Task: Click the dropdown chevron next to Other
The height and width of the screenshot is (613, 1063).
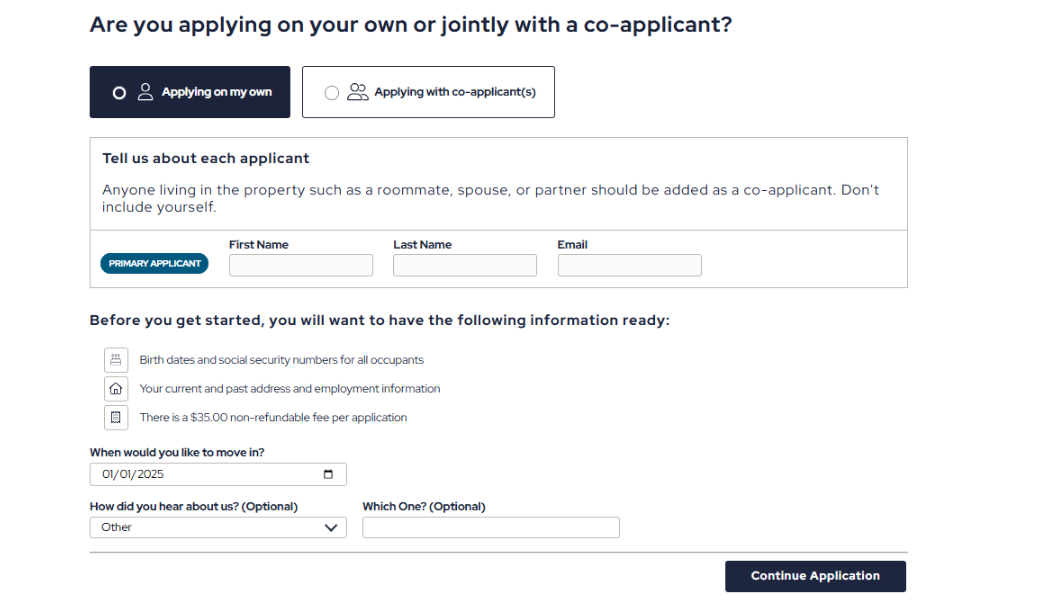Action: [331, 528]
